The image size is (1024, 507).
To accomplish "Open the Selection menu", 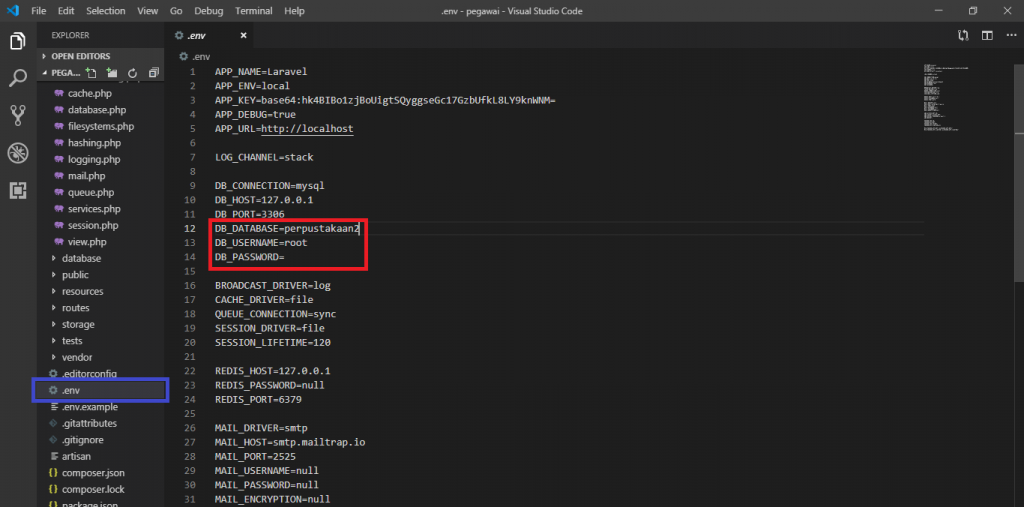I will tap(106, 10).
